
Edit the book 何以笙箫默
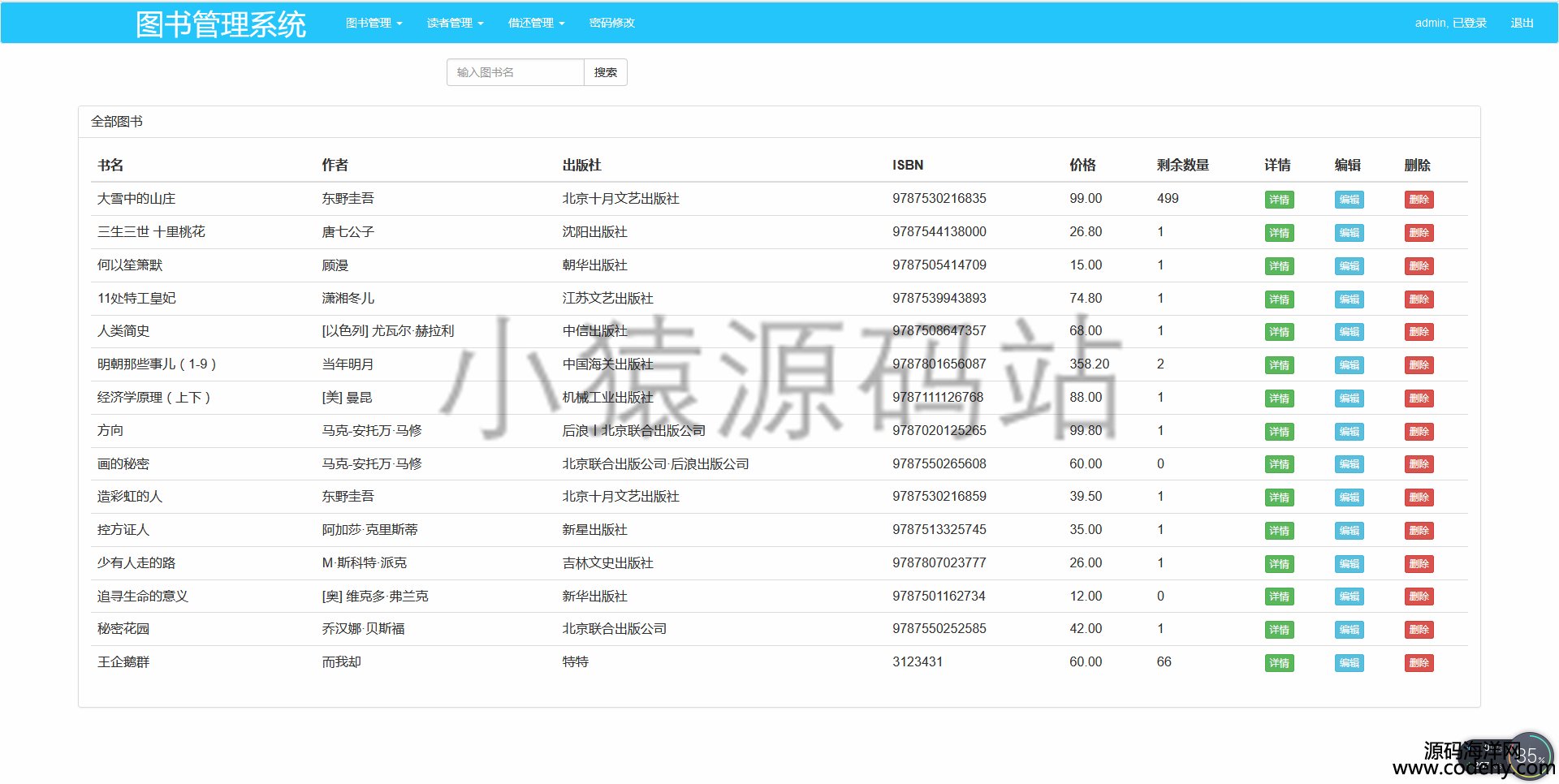(1349, 266)
